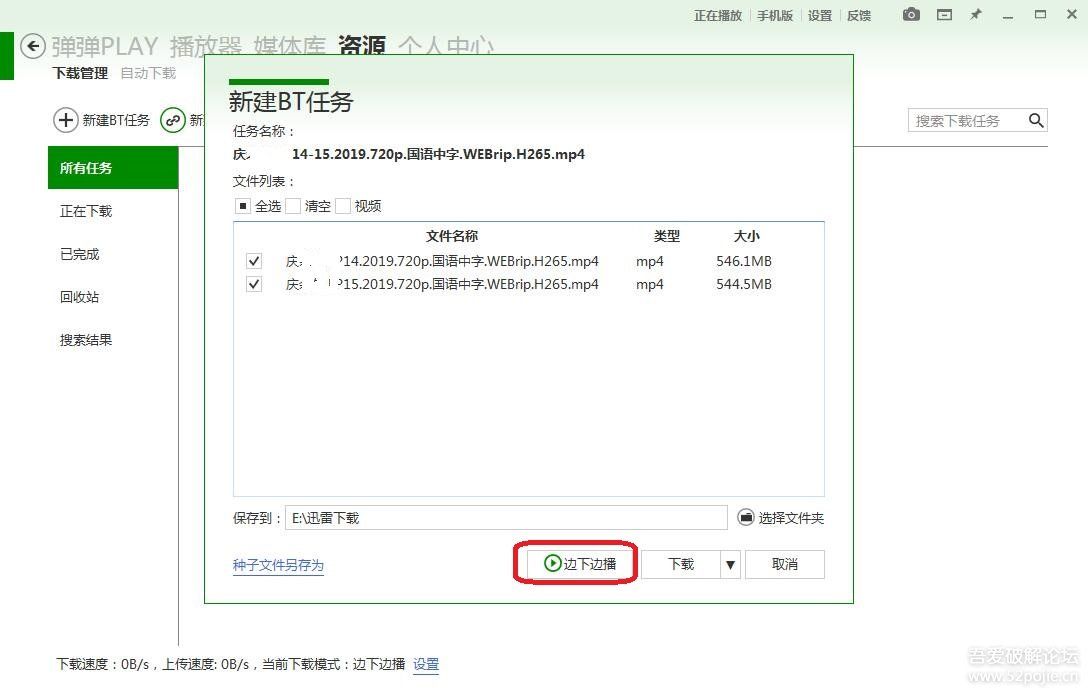Switch to 下载管理 subtab
Screen dimensions: 1088x693
coord(80,73)
